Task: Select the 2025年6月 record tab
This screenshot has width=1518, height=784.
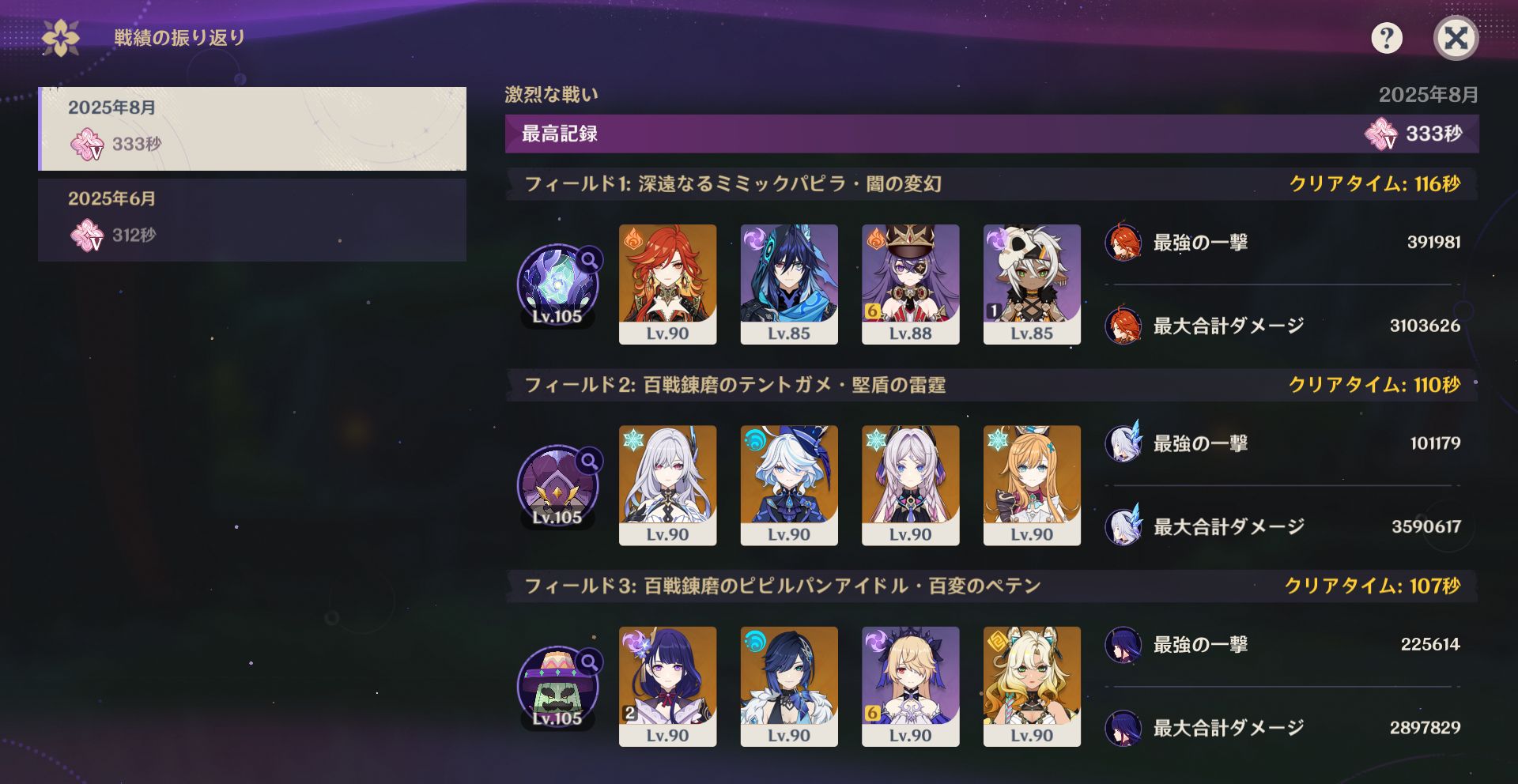Action: coord(252,220)
